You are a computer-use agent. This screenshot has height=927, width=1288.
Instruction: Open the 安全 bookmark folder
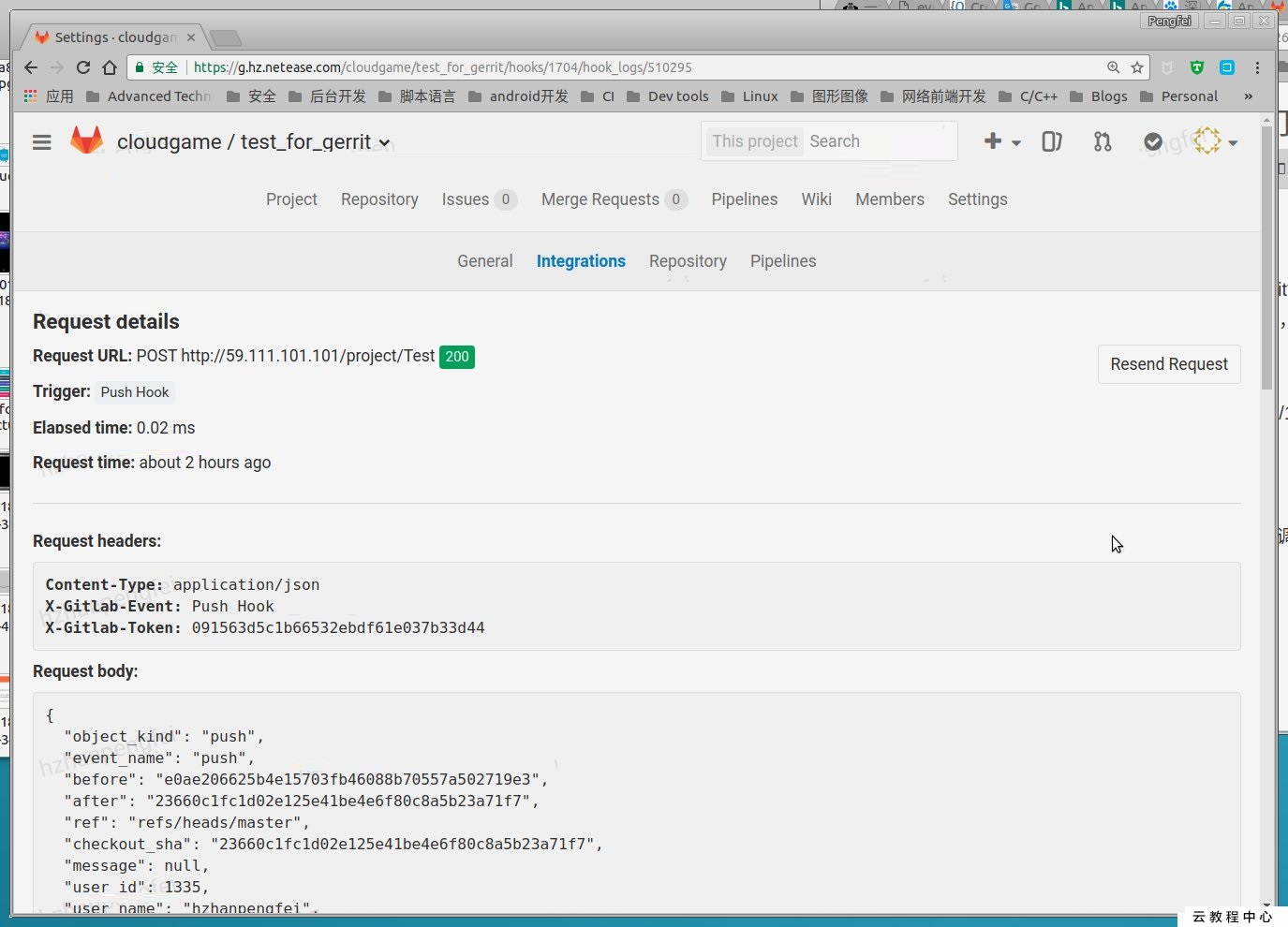[251, 96]
